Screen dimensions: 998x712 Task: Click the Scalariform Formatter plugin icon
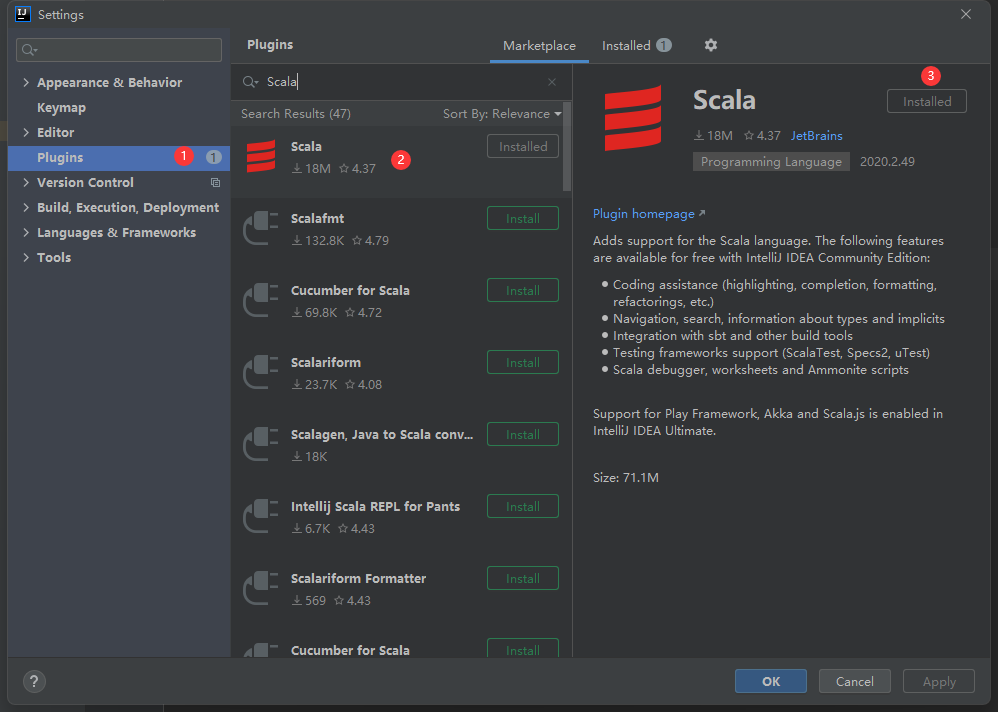coord(261,588)
